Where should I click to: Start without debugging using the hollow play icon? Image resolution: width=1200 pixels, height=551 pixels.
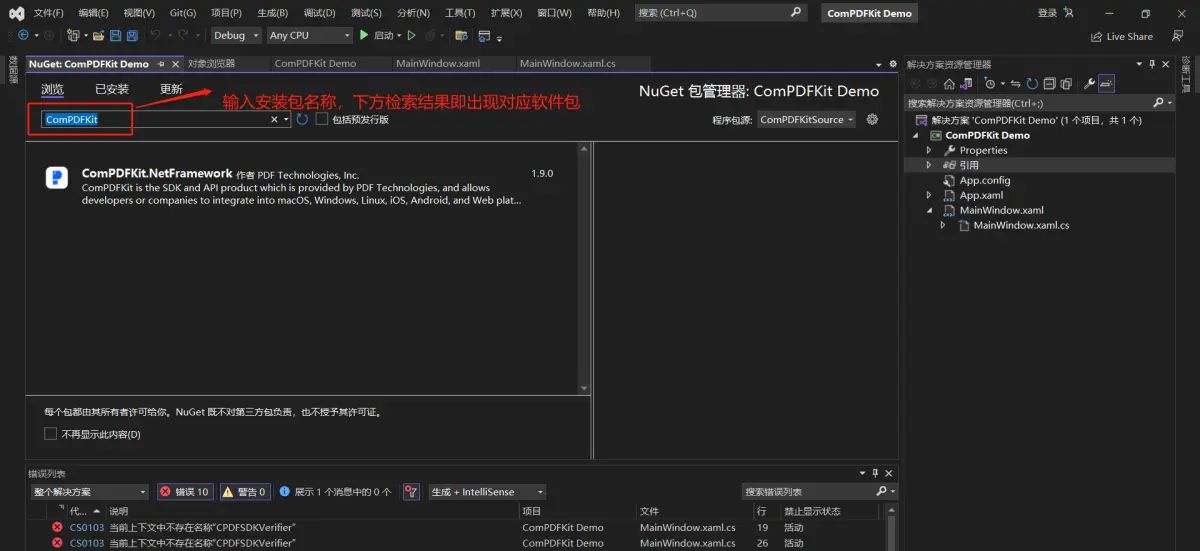tap(411, 35)
